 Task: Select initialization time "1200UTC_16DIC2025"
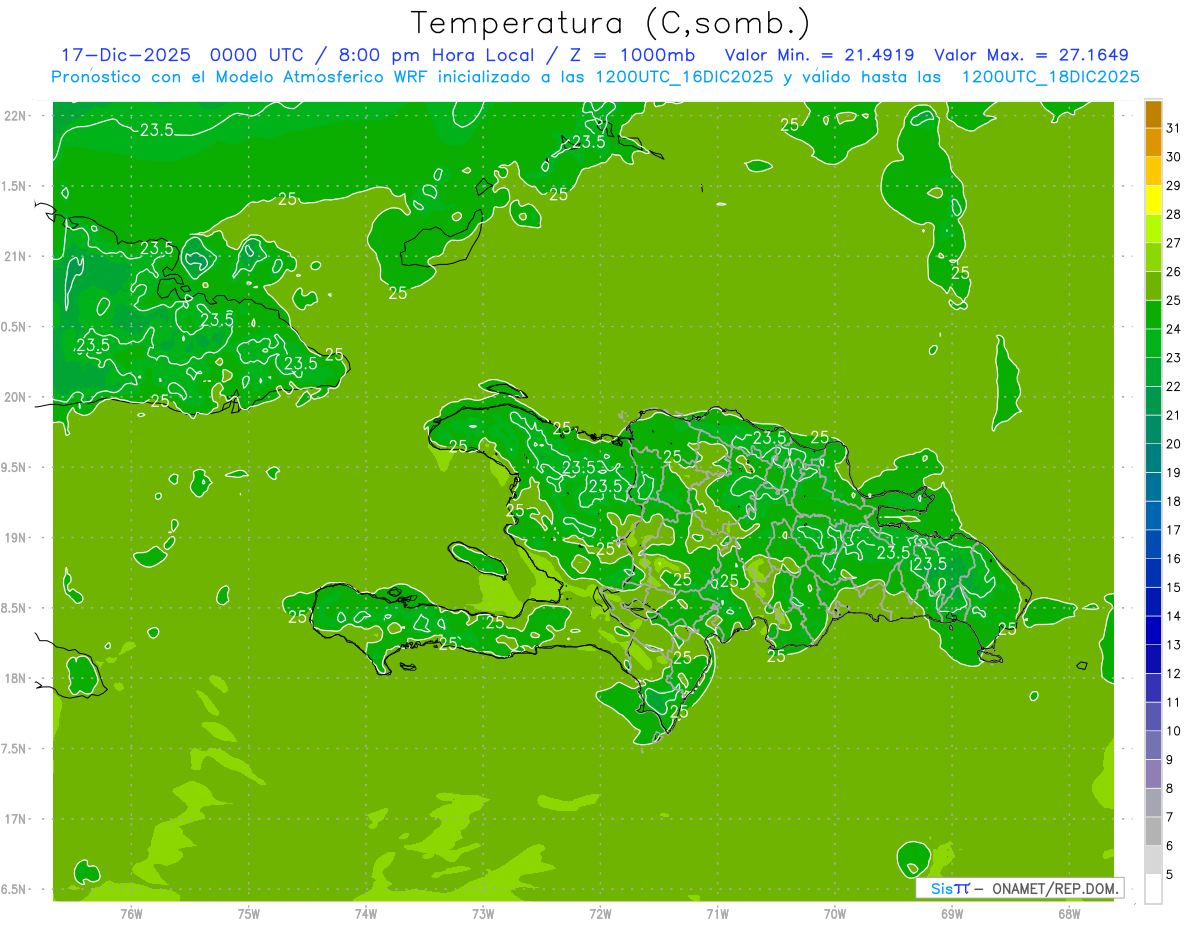click(684, 77)
